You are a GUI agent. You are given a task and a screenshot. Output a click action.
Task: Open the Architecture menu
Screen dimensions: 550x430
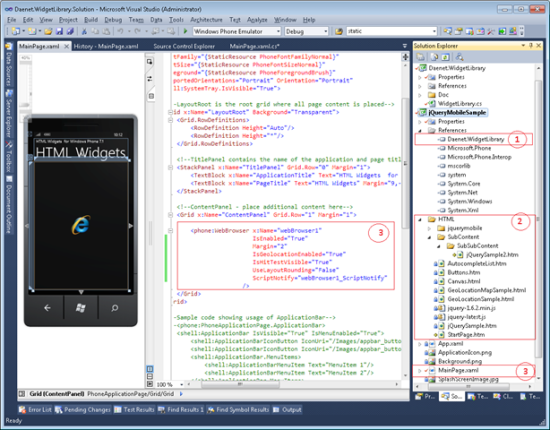point(206,20)
